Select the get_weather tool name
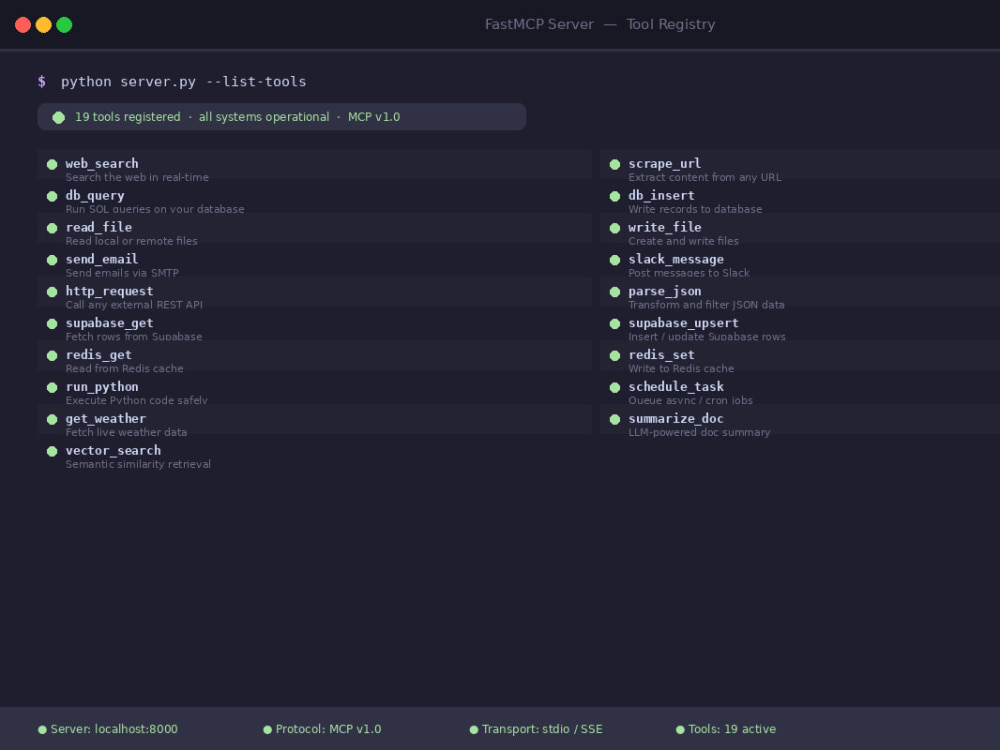This screenshot has width=1000, height=750. [106, 419]
